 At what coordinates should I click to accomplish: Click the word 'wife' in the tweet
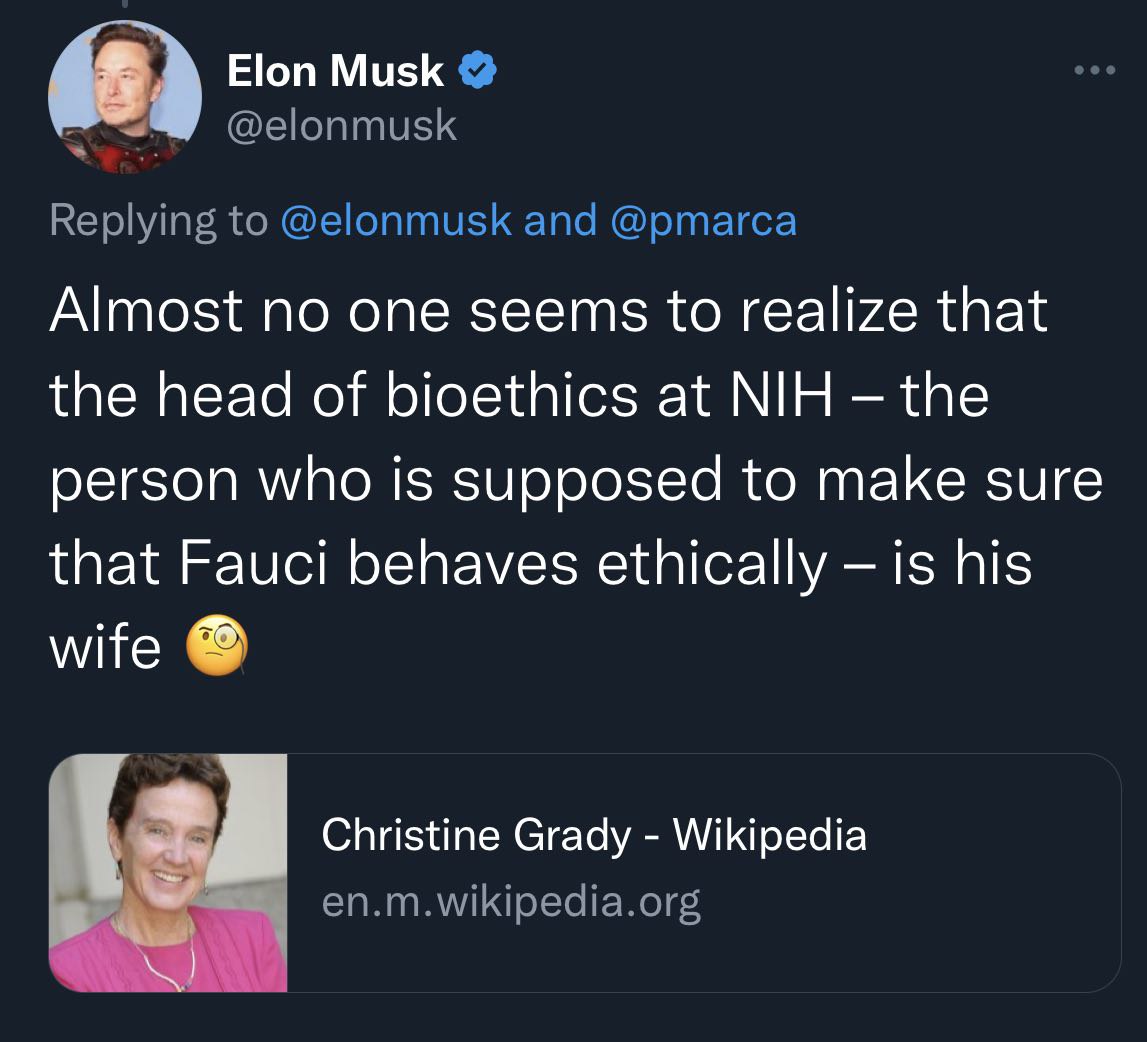pos(105,647)
